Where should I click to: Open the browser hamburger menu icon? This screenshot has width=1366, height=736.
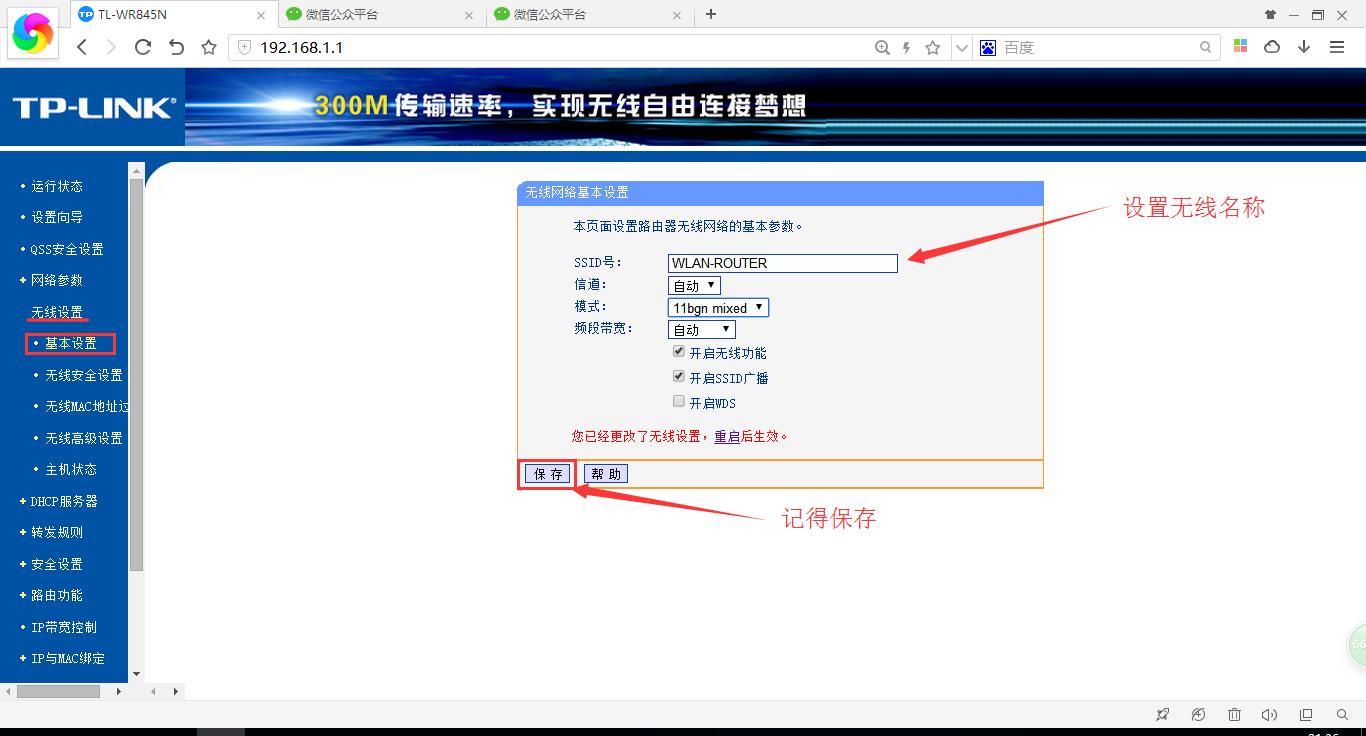click(x=1337, y=47)
